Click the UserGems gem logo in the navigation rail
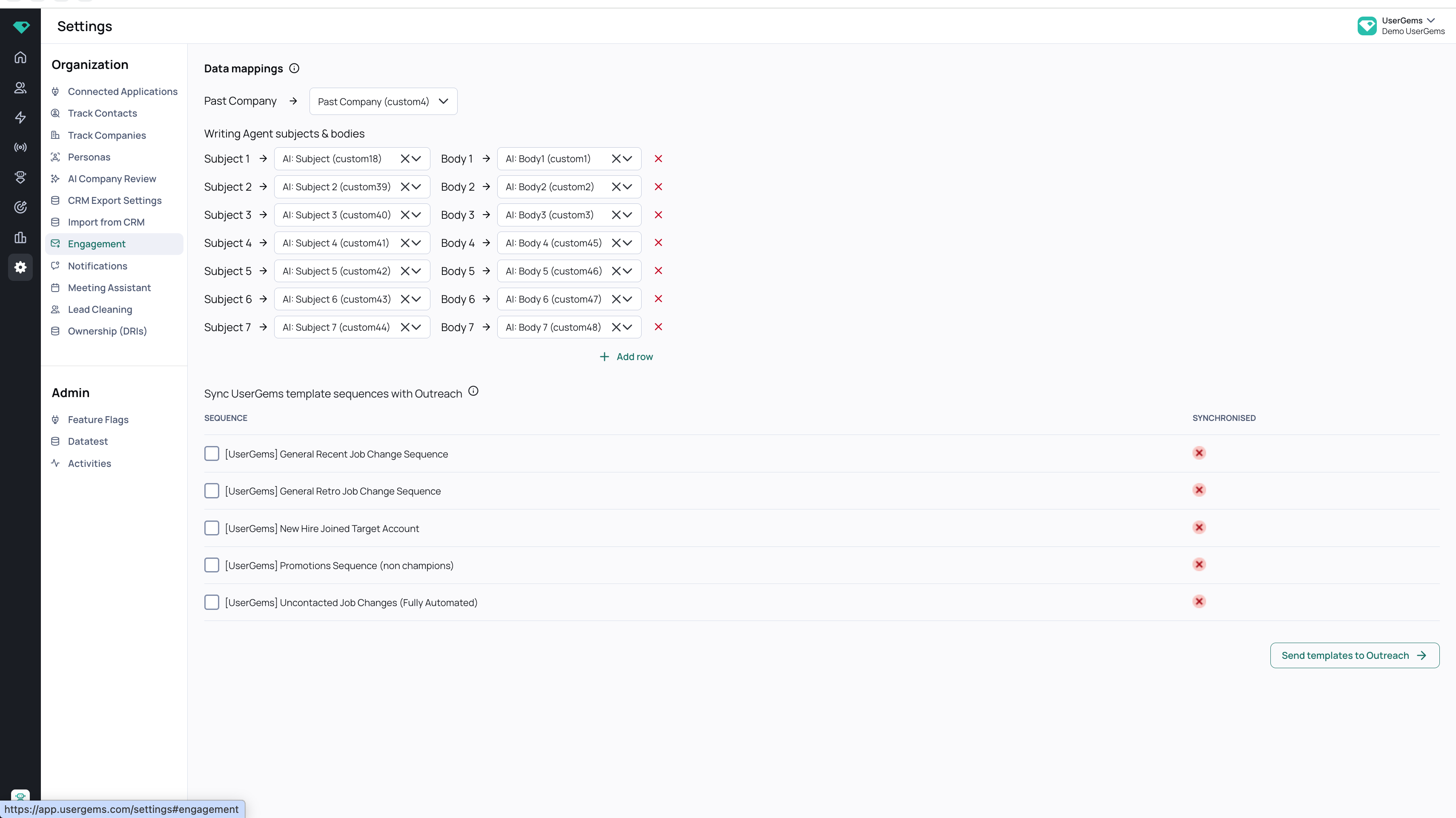This screenshot has height=818, width=1456. point(21,26)
